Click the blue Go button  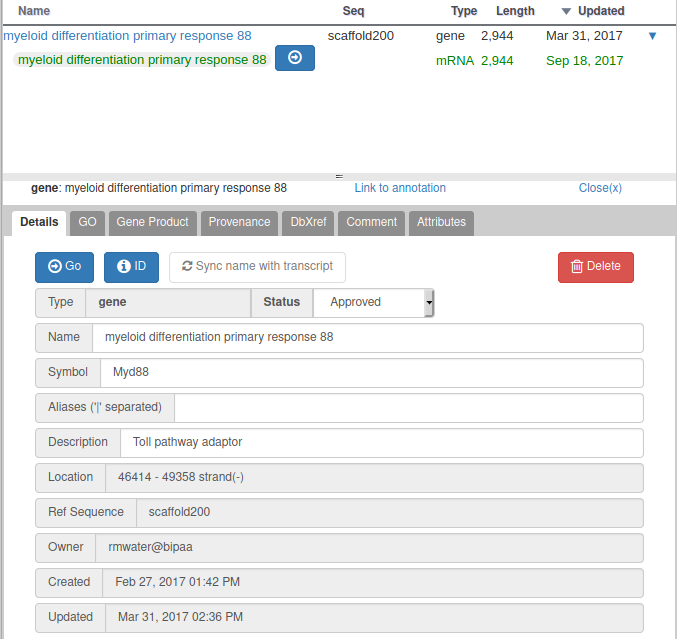64,267
